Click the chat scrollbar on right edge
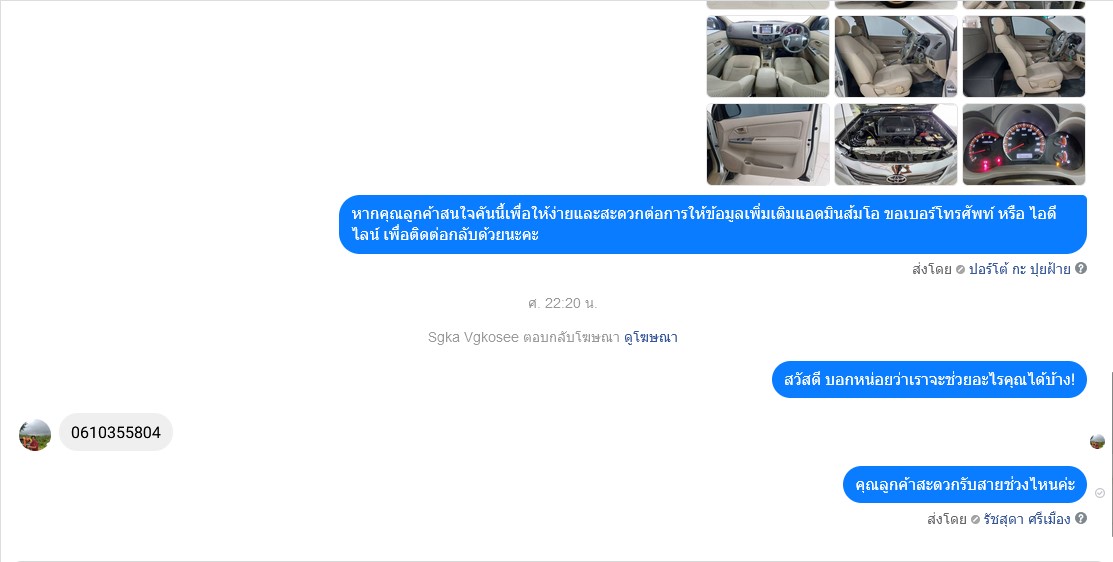Screen dimensions: 1113x562 [x=1110, y=454]
